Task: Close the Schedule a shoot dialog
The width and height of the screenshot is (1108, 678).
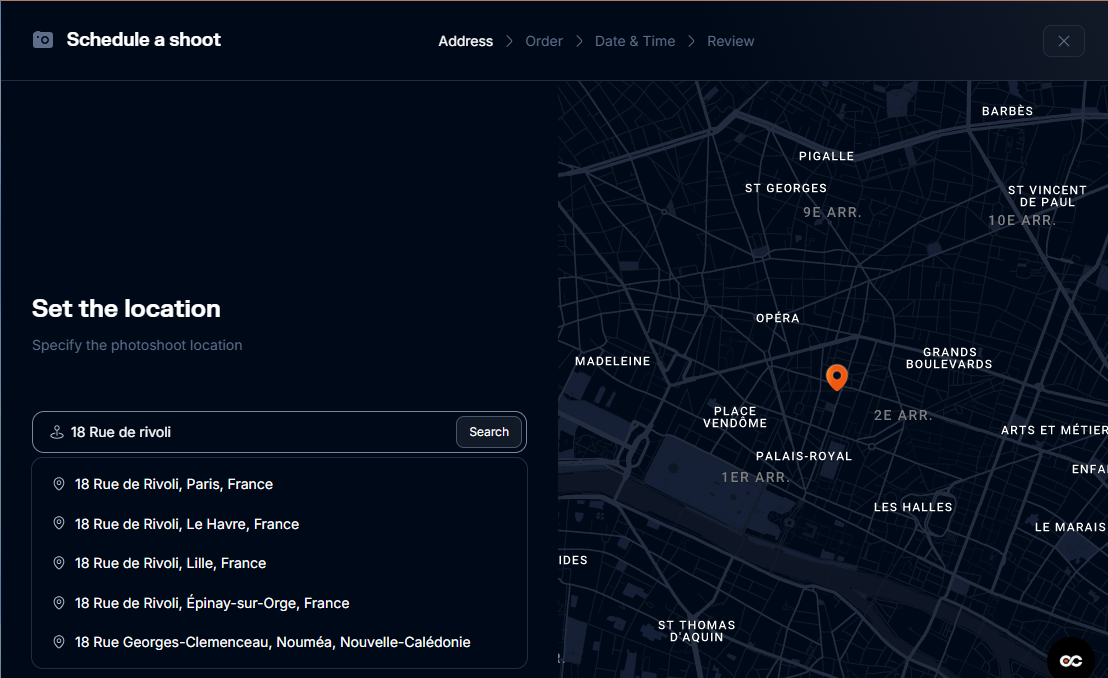Action: (x=1063, y=41)
